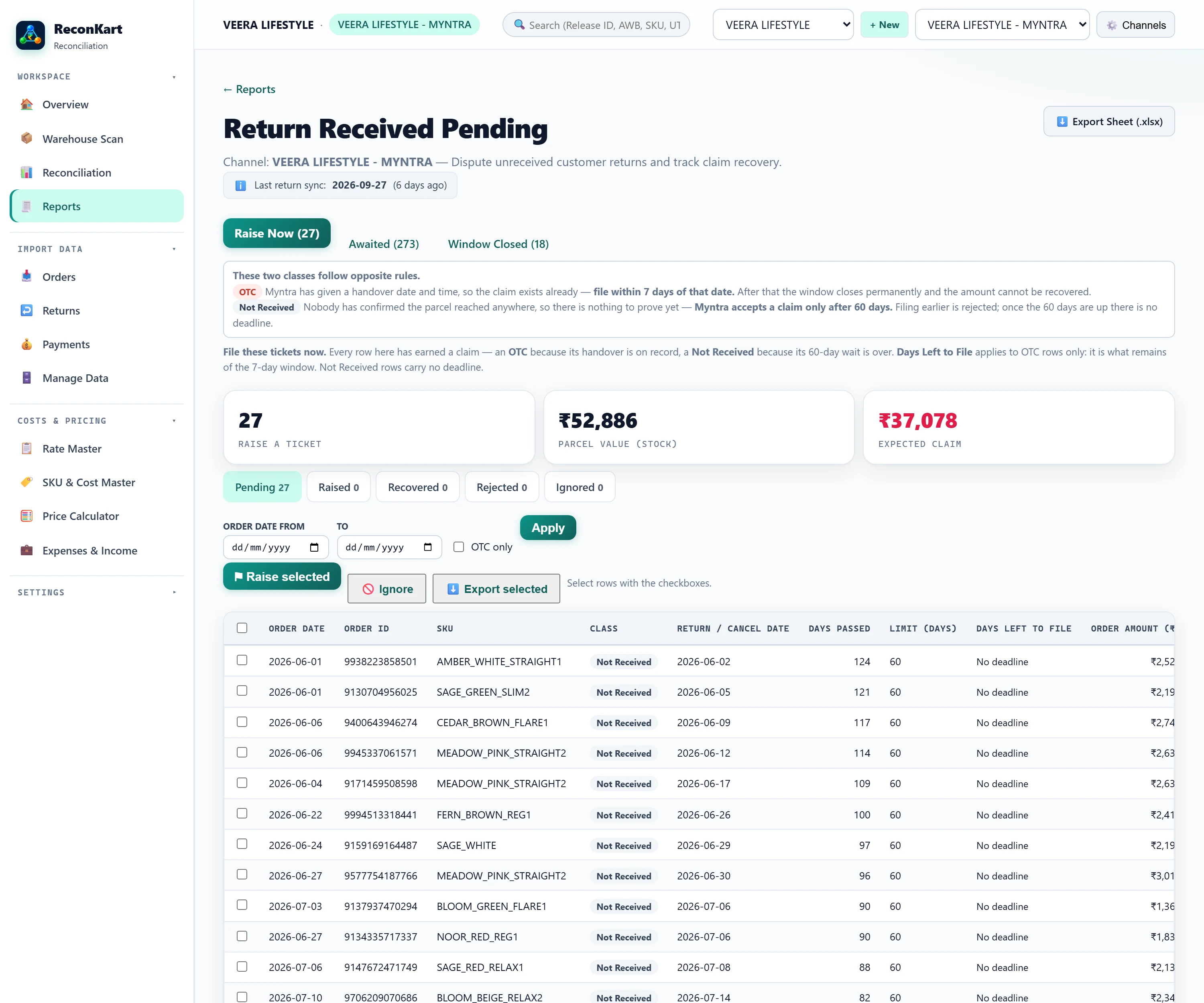The image size is (1204, 1003).
Task: Click the search magnifier icon
Action: (x=519, y=24)
